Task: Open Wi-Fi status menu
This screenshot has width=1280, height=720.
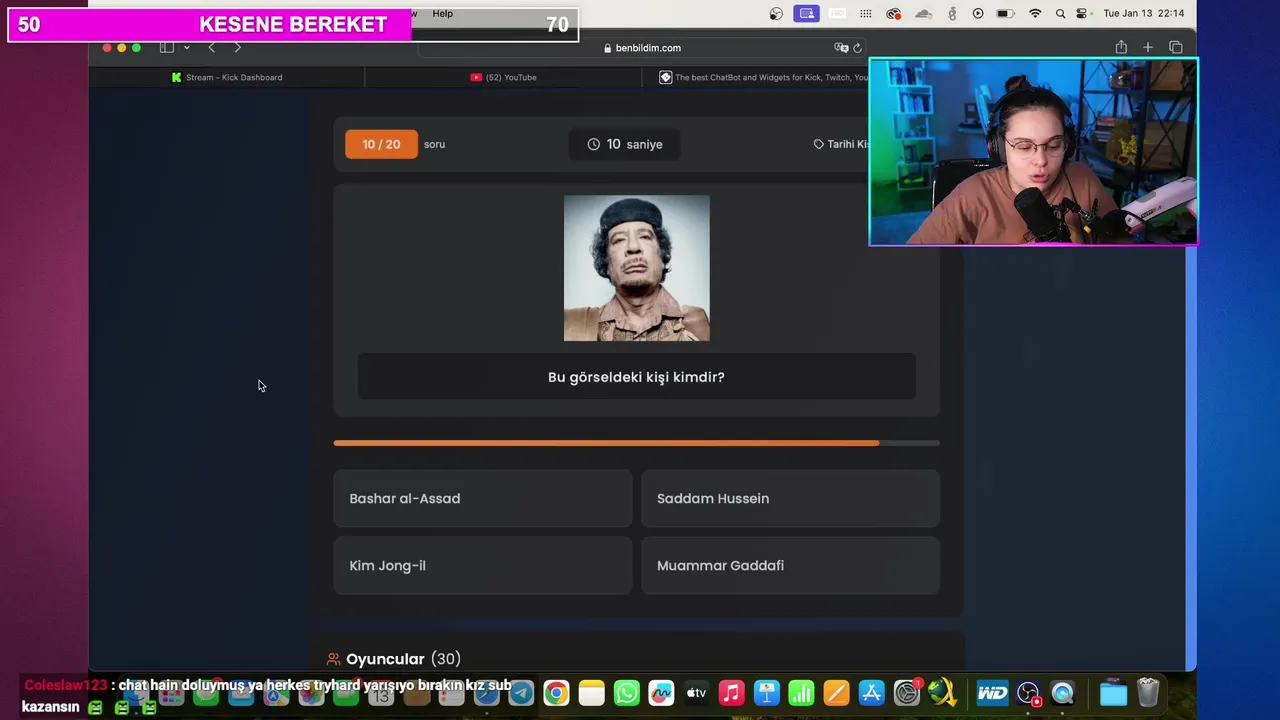Action: 1035,13
